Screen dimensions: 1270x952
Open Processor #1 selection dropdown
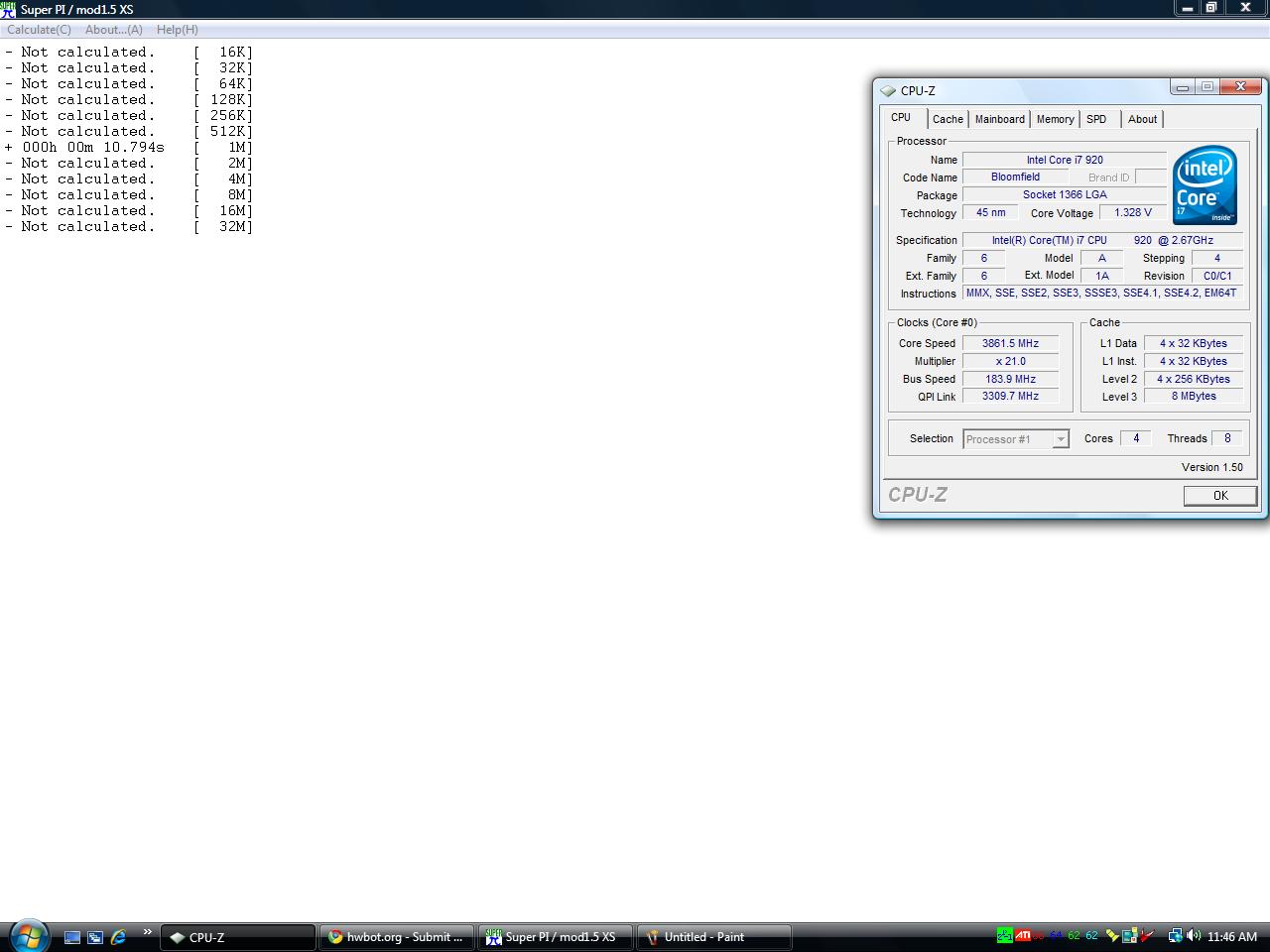[1016, 439]
